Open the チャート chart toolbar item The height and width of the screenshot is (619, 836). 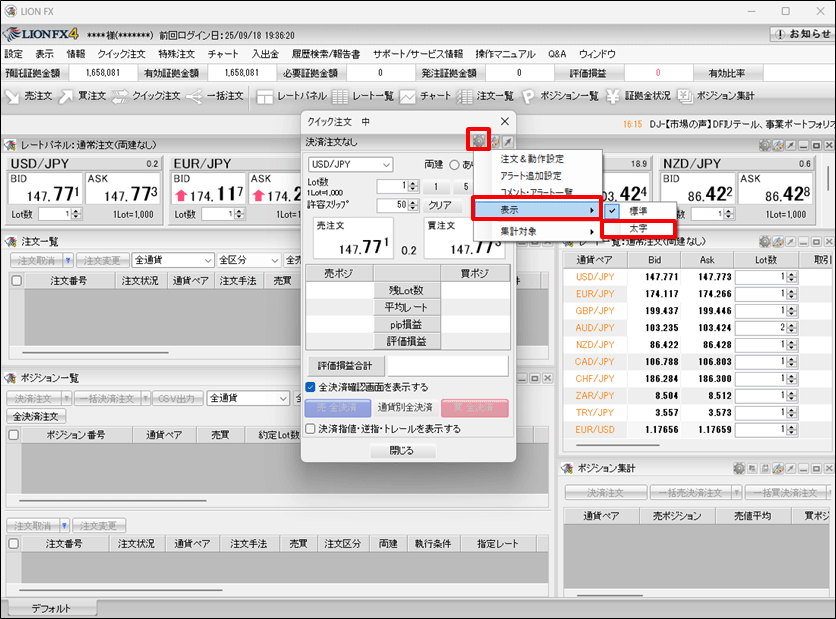click(x=425, y=96)
